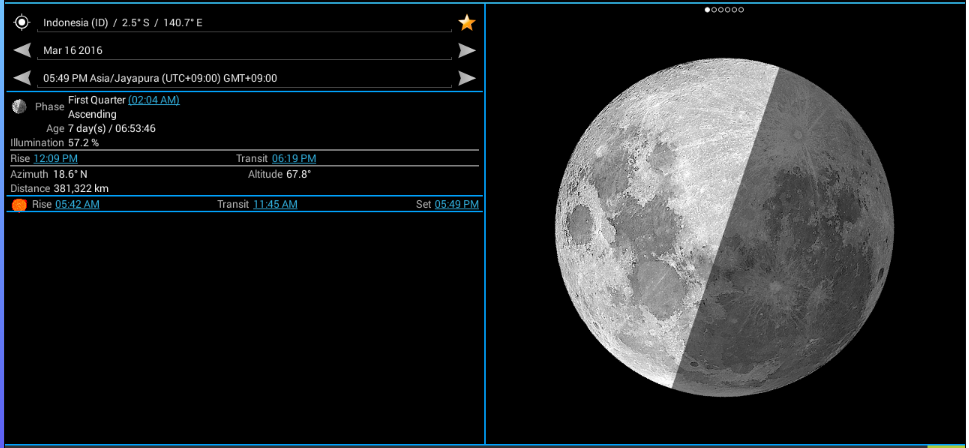The image size is (969, 448).
Task: Go to previous date with left arrow
Action: click(x=22, y=51)
